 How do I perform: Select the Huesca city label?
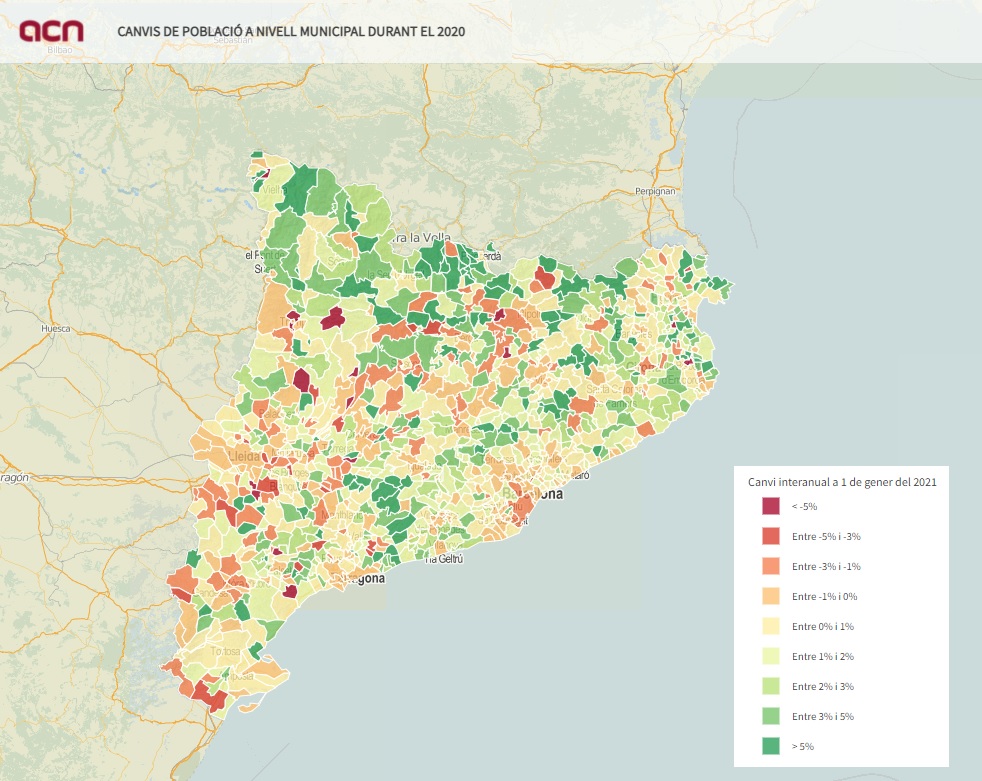(55, 328)
